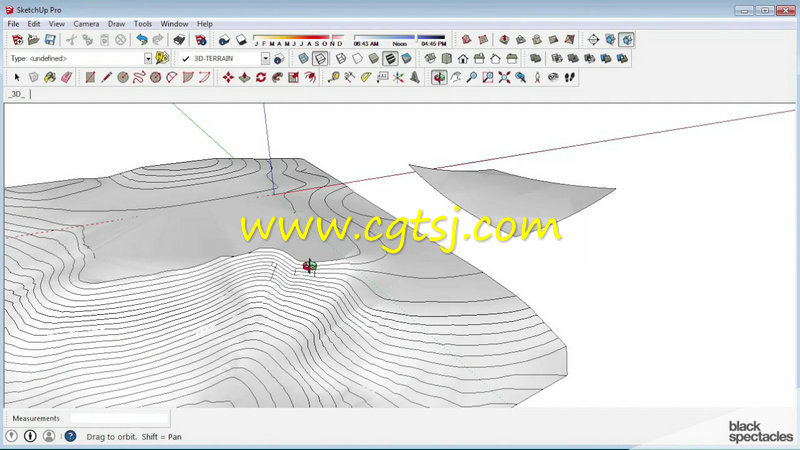Activate the Line pencil tool
The image size is (800, 450).
107,77
